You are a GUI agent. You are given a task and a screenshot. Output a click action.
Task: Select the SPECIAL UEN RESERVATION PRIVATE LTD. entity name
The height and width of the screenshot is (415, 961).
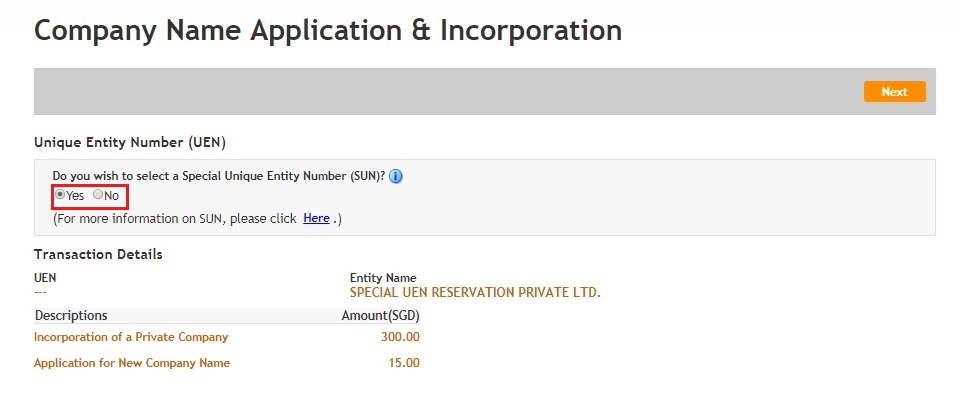pyautogui.click(x=475, y=292)
